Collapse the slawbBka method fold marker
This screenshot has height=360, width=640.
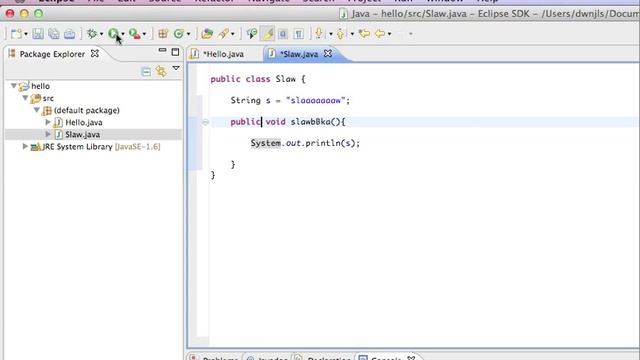click(x=206, y=122)
